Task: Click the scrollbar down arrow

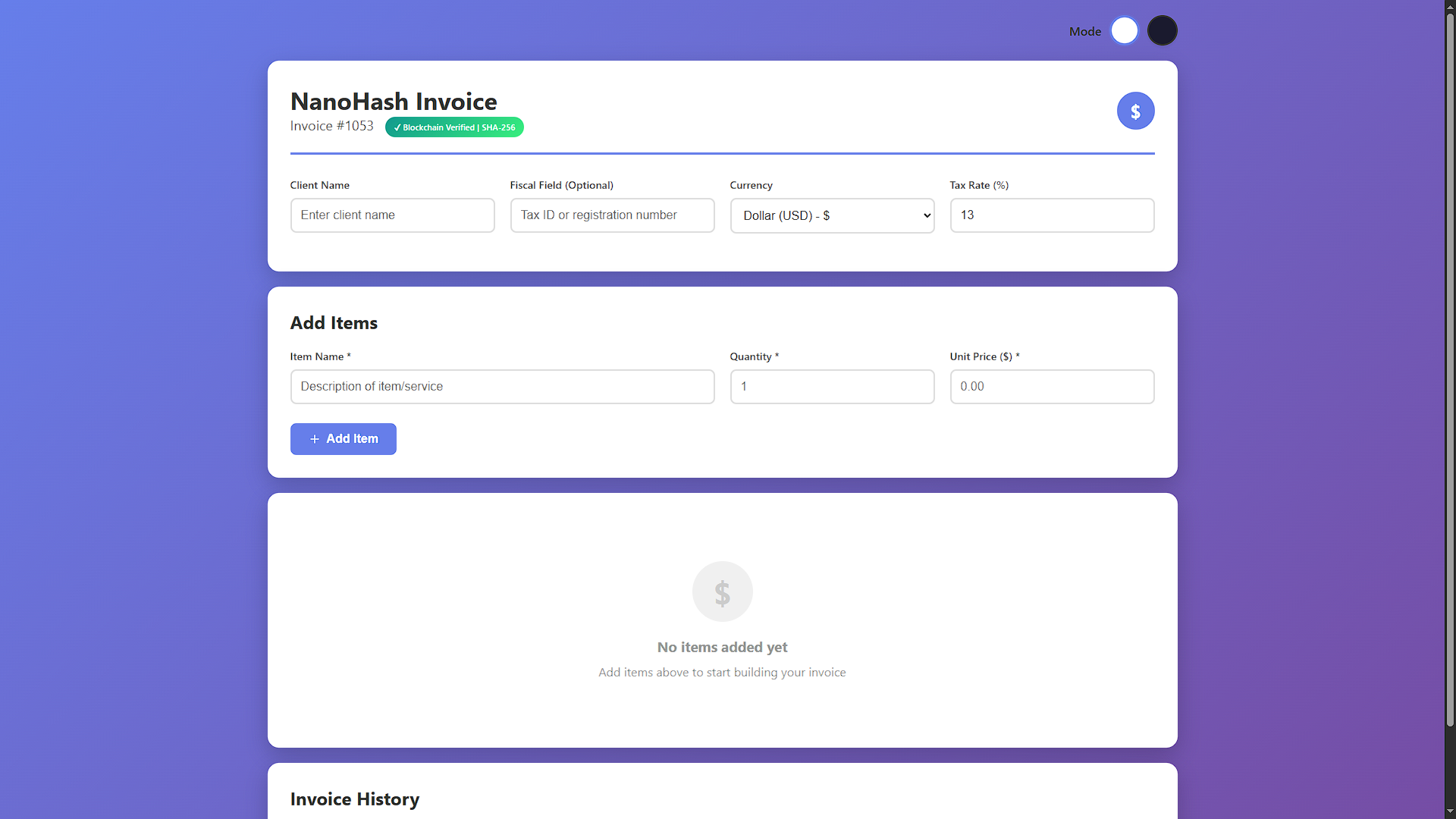Action: (1450, 811)
